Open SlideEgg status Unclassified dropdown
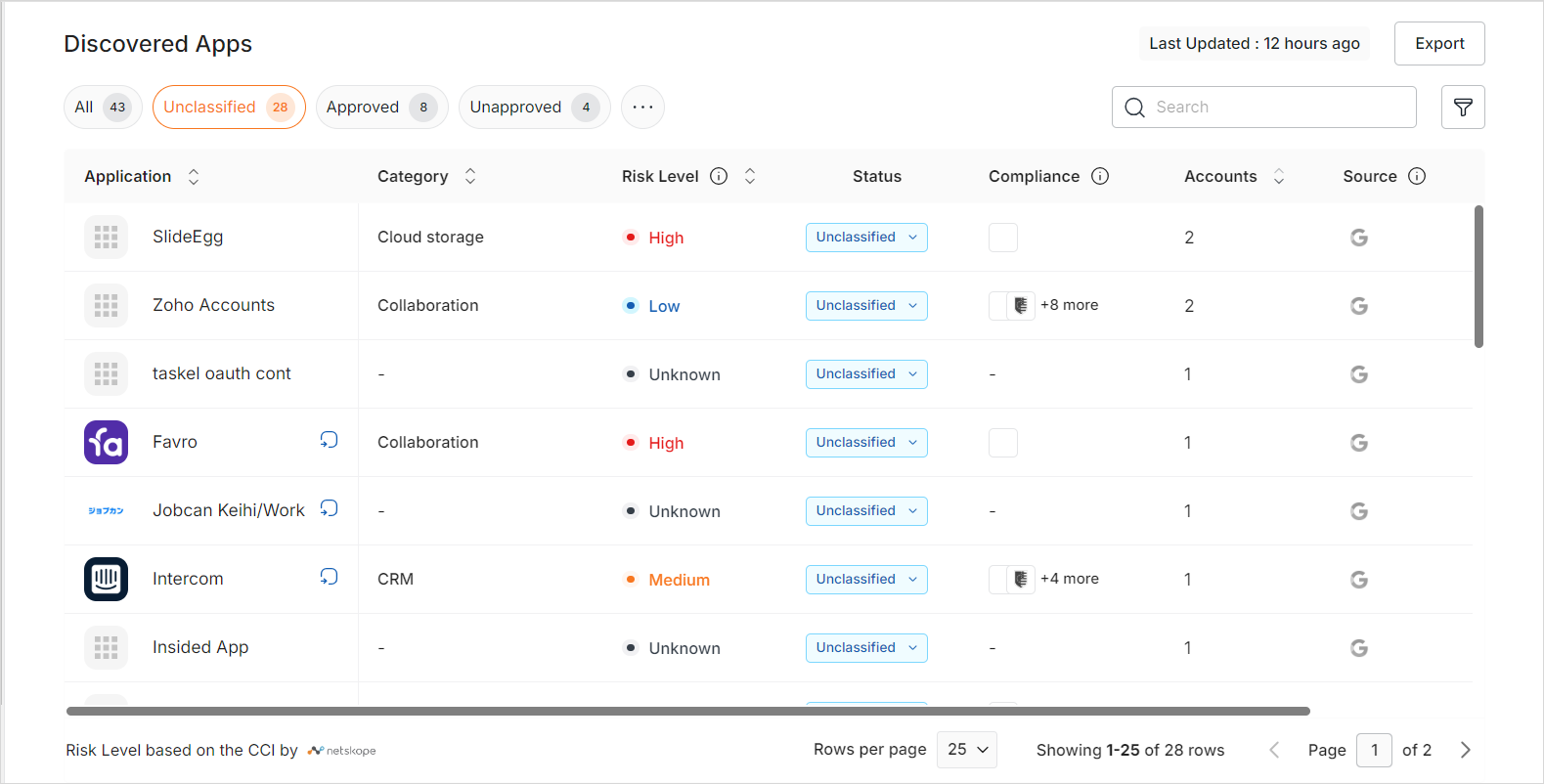This screenshot has width=1544, height=784. pos(866,238)
